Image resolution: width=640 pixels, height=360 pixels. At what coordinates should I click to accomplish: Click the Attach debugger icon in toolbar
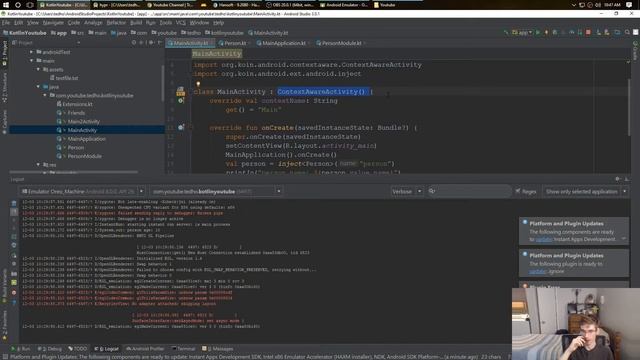[580, 33]
